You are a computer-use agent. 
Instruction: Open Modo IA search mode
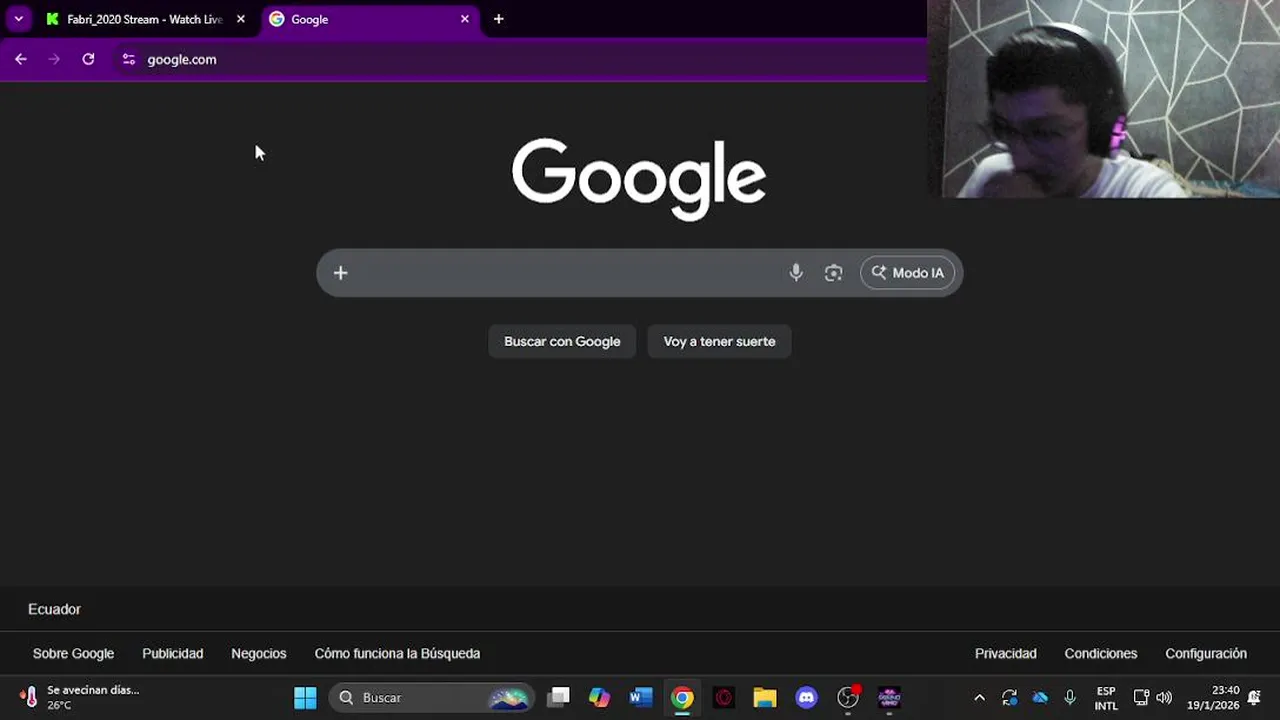click(x=908, y=273)
